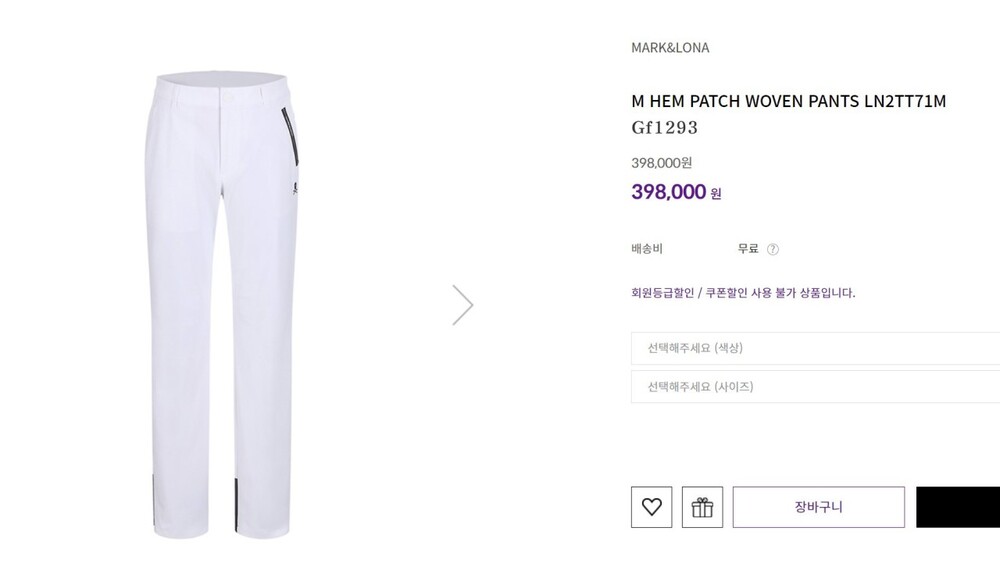Click the 배송비 shipping label
Screen dimensions: 1000x567
point(647,249)
